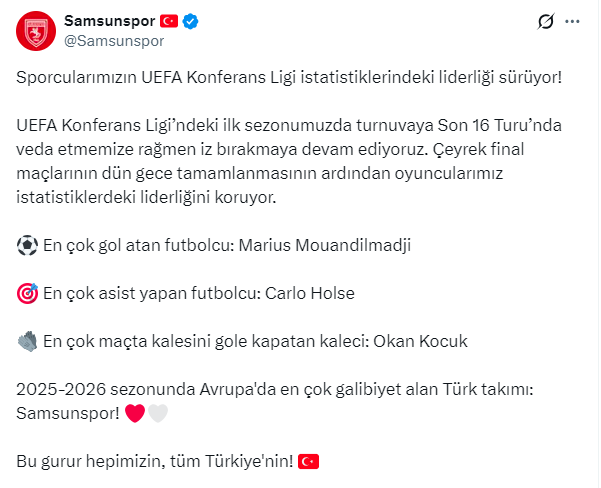Click the headline sentence about UEFA Konferans Ligi

click(x=290, y=77)
